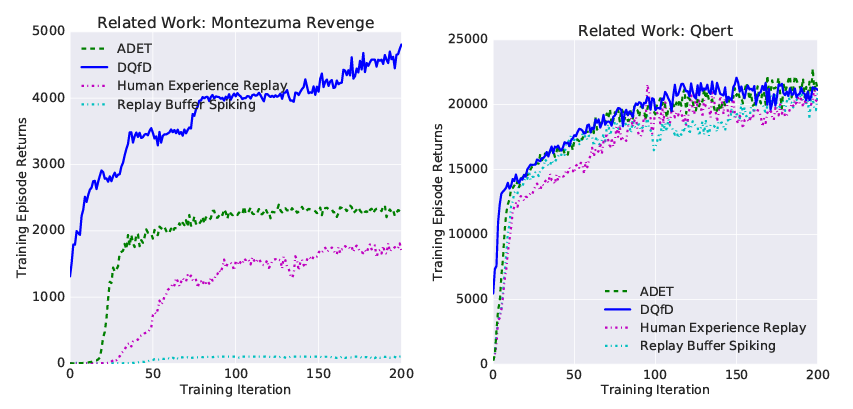The height and width of the screenshot is (409, 853).
Task: Click Replay Buffer Spiking label in Montezuma legend
Action: coord(186,104)
